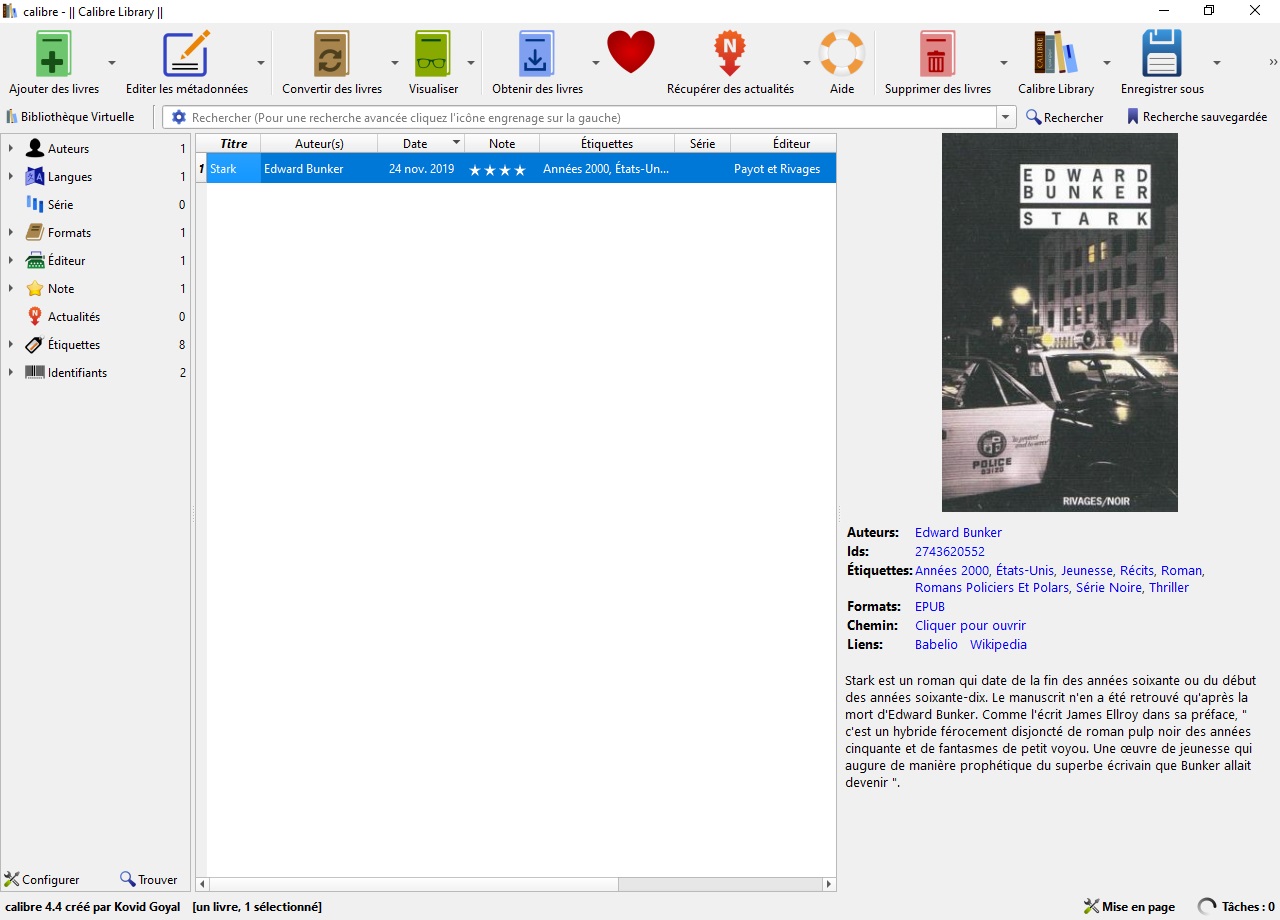Image resolution: width=1280 pixels, height=920 pixels.
Task: Launch Convertir des livres
Action: tap(331, 53)
